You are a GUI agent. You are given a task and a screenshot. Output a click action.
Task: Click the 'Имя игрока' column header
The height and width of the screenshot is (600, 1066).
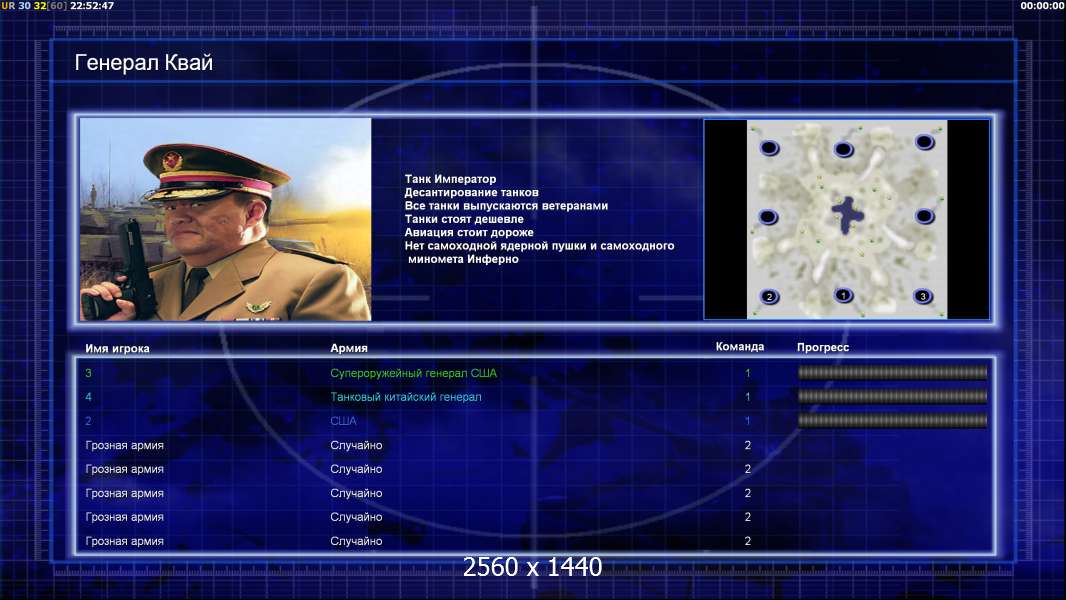pos(117,349)
